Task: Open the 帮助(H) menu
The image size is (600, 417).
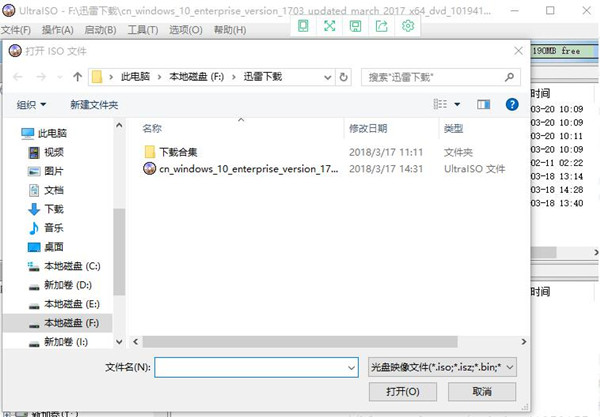Action: click(x=230, y=30)
